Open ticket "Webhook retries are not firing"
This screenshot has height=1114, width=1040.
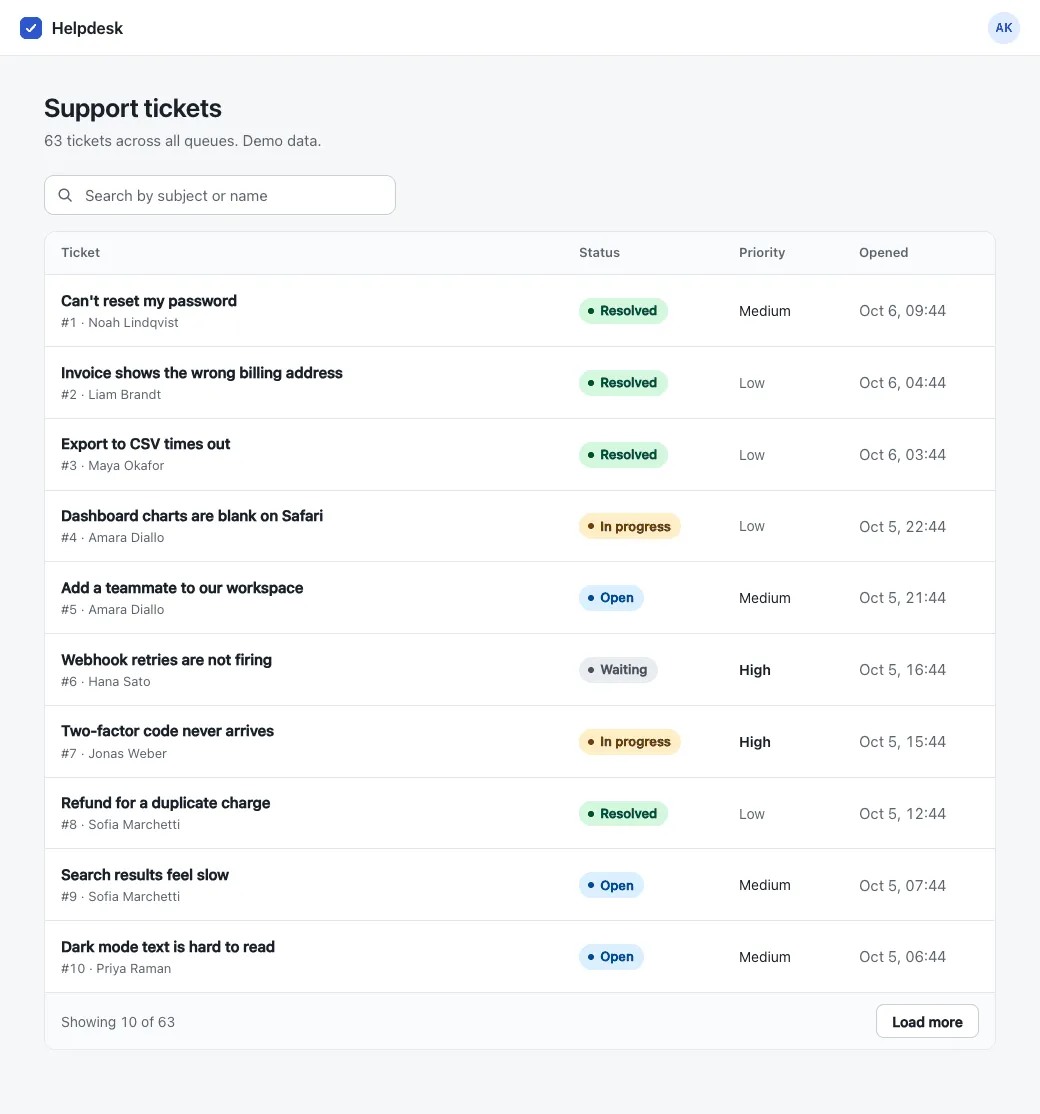click(x=166, y=660)
